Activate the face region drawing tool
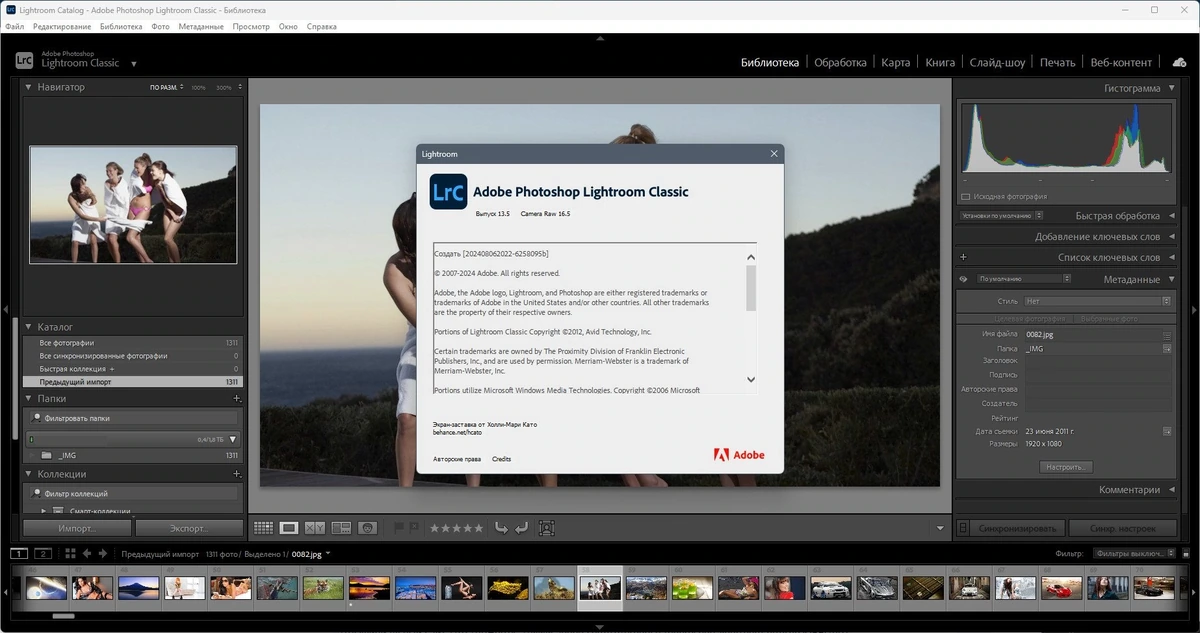Screen dimensions: 1200x633 (547, 527)
